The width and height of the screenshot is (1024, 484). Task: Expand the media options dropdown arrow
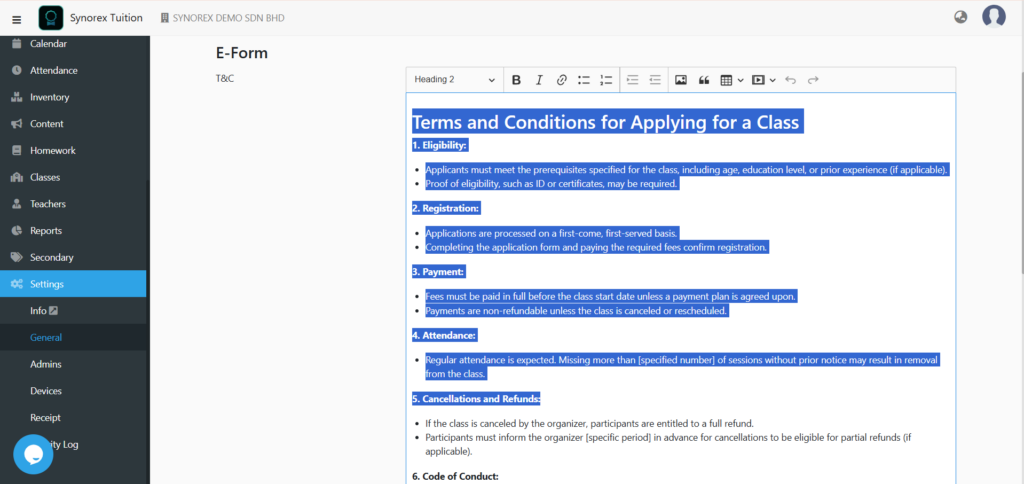click(773, 80)
